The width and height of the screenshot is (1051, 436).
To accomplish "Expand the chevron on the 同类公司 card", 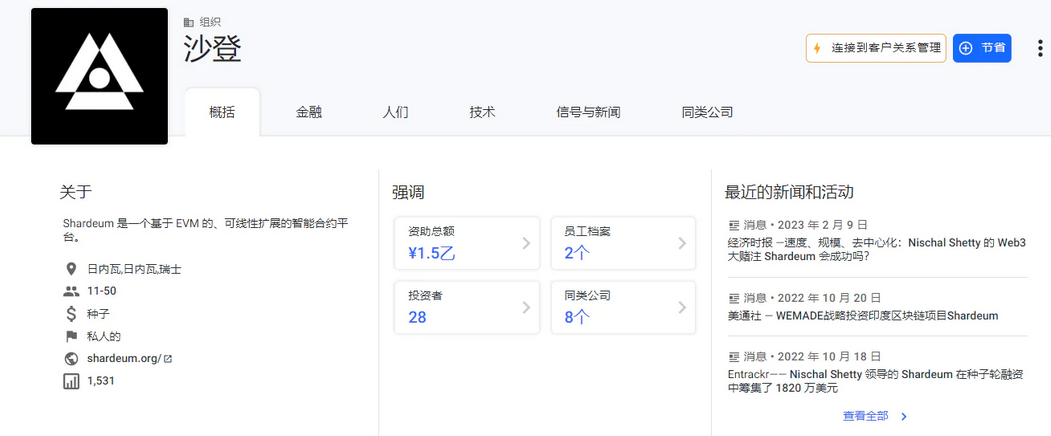I will coord(682,307).
